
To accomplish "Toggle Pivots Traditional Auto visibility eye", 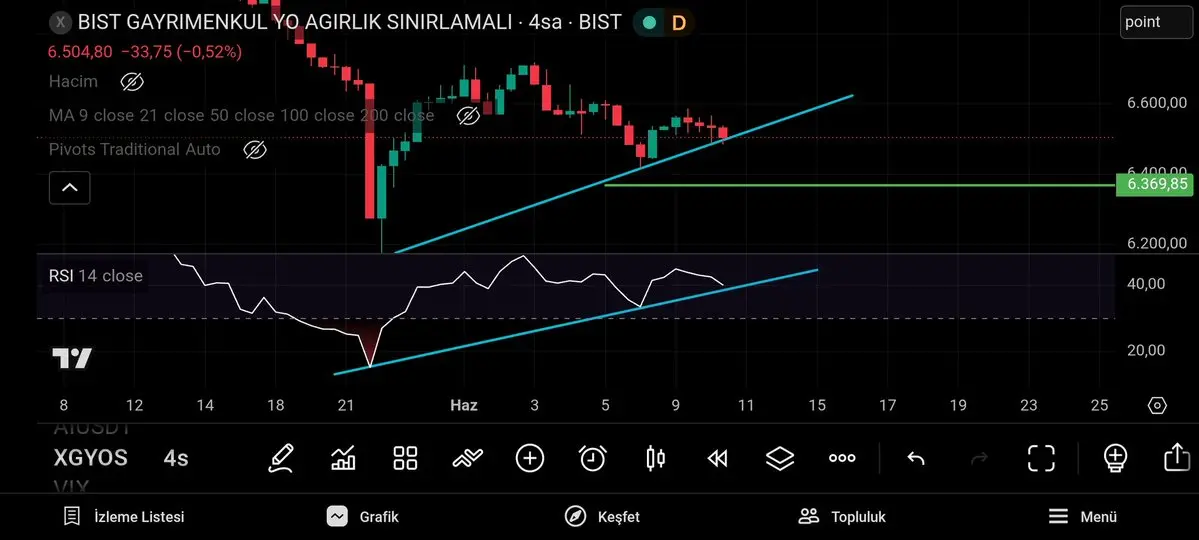I will click(255, 150).
